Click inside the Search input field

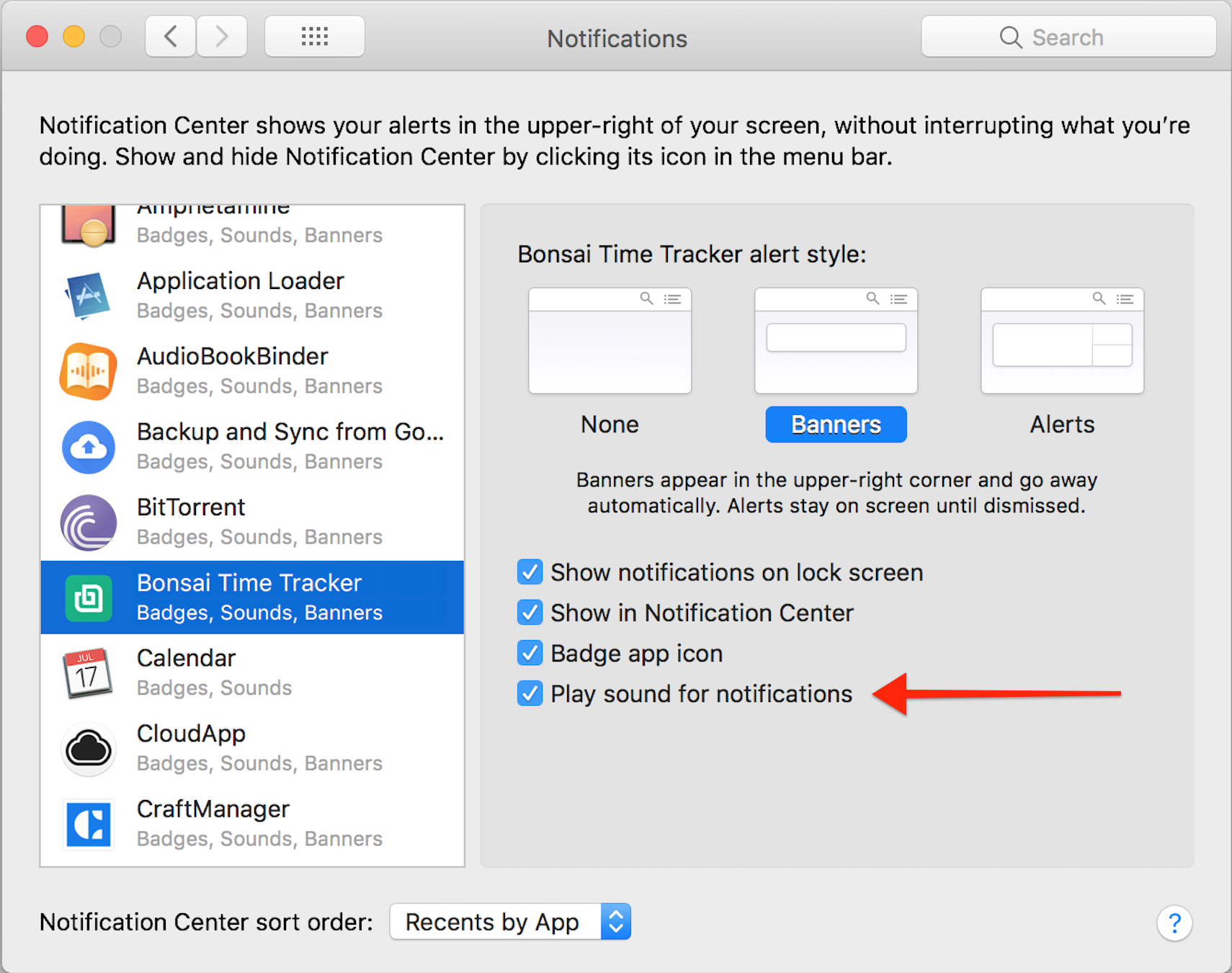tap(1068, 37)
